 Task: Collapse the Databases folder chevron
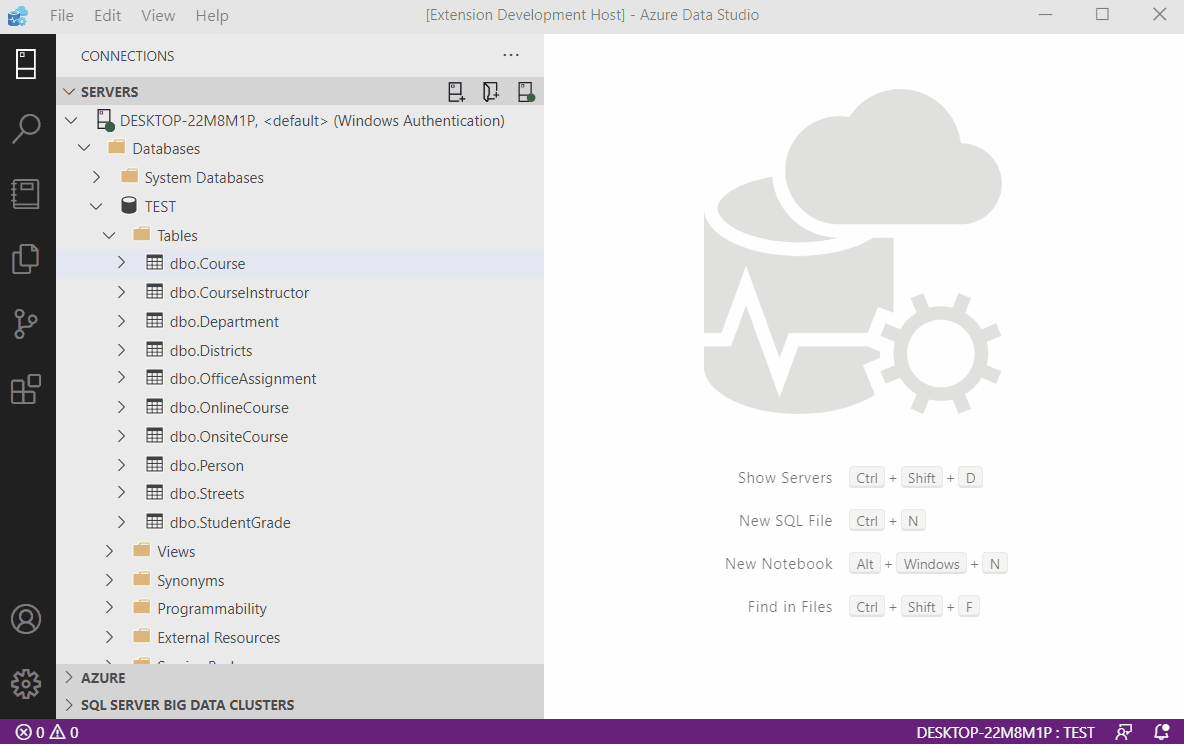(84, 148)
